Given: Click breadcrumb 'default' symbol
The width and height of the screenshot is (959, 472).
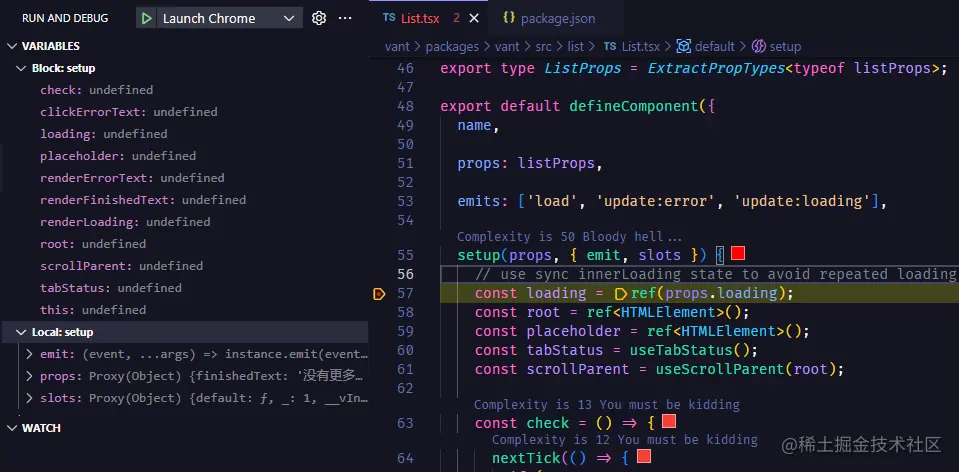Looking at the screenshot, I should click(x=714, y=46).
